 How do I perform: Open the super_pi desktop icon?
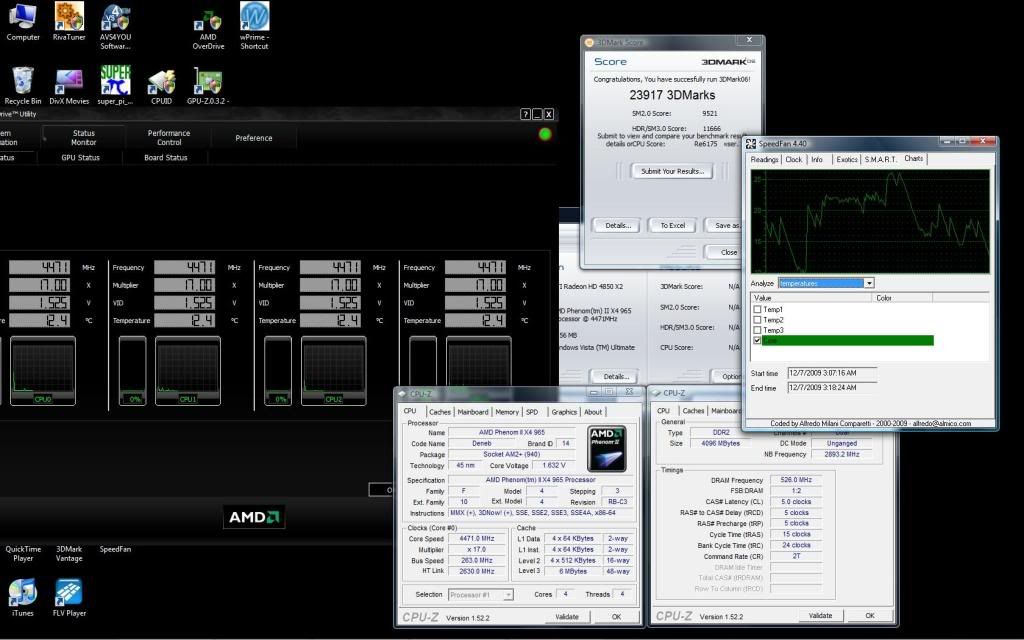point(115,82)
